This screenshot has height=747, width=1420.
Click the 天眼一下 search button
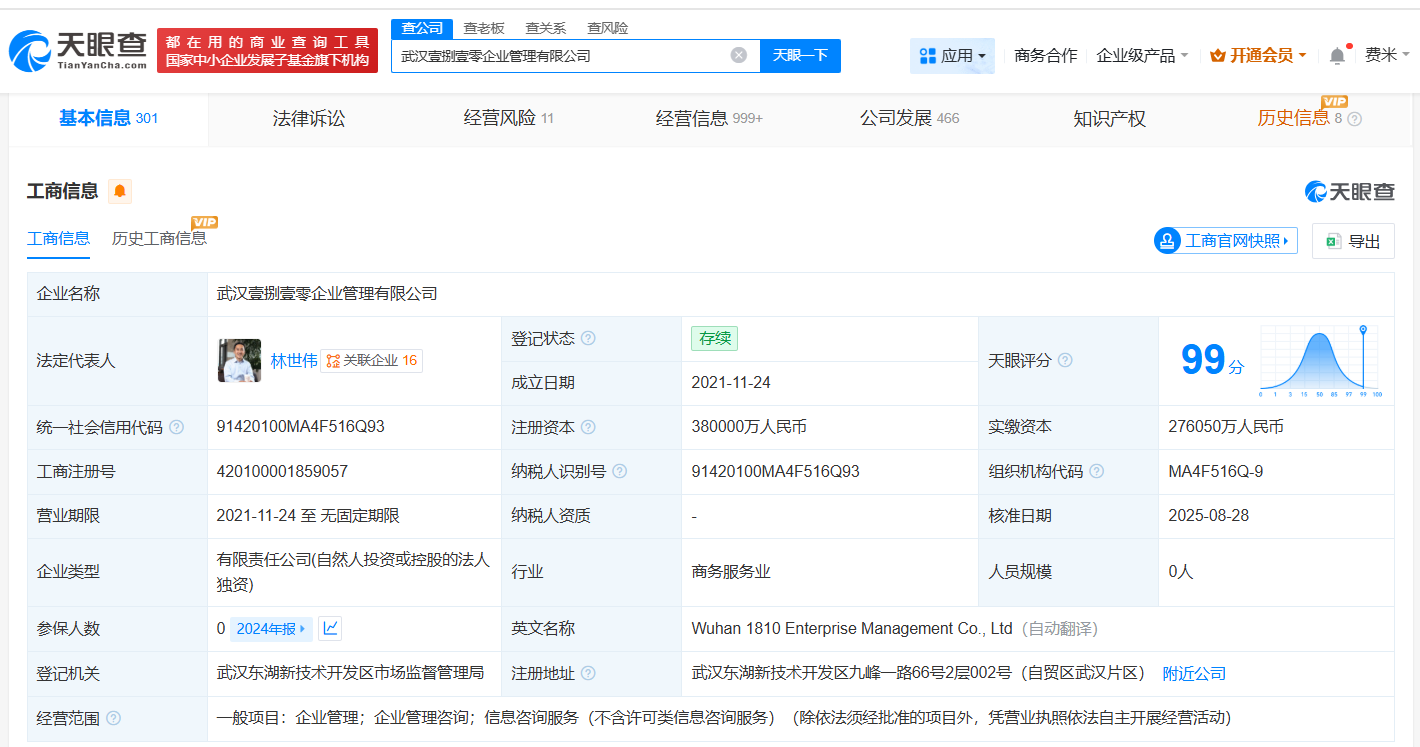pyautogui.click(x=800, y=55)
